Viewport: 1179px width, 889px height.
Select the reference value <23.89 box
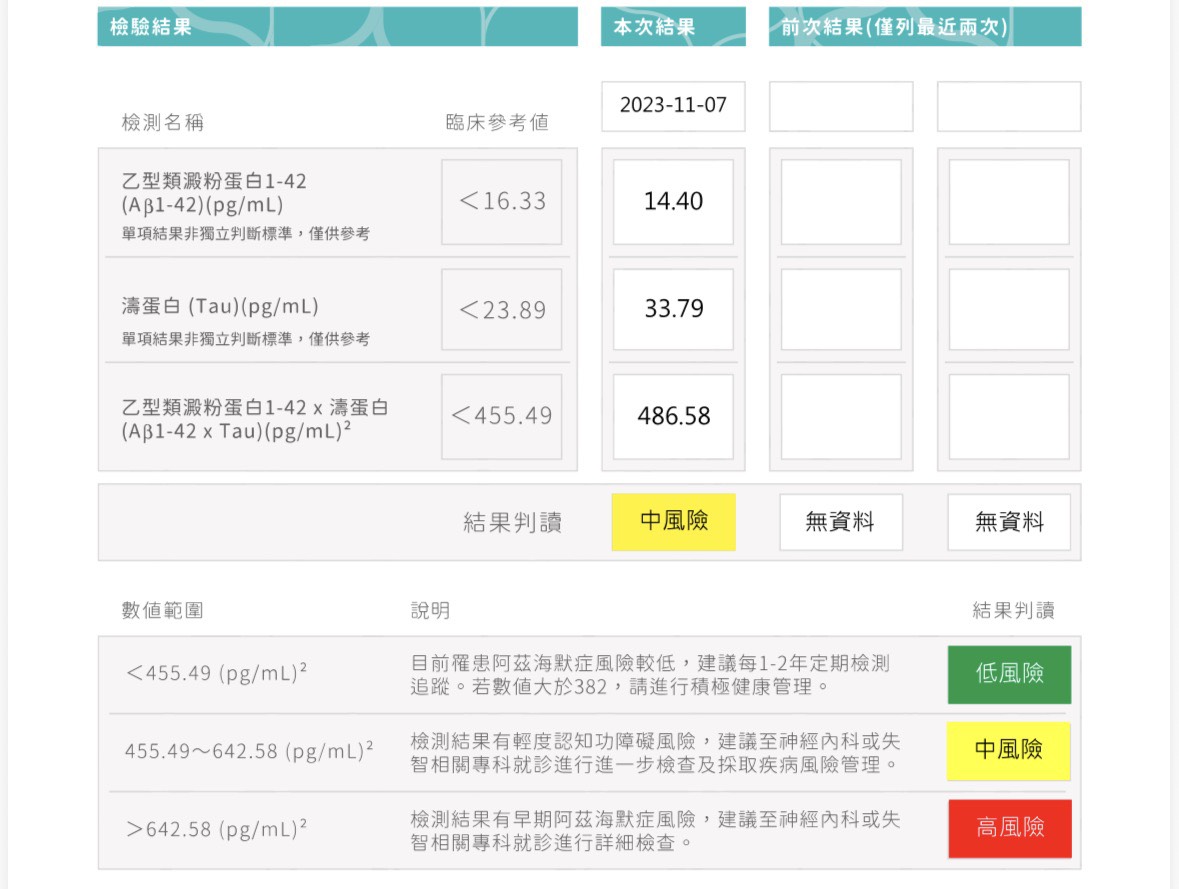tap(501, 309)
